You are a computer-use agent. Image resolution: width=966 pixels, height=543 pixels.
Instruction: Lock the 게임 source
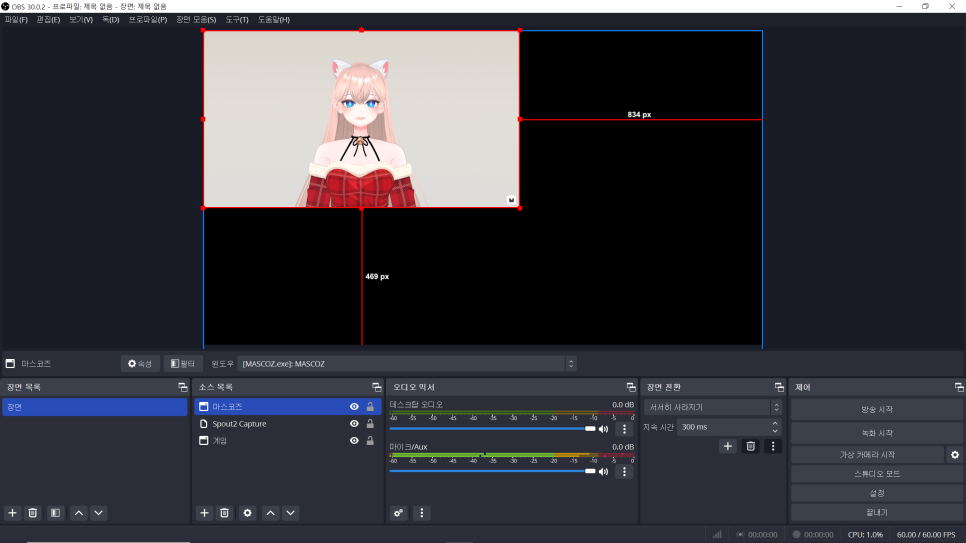click(370, 441)
